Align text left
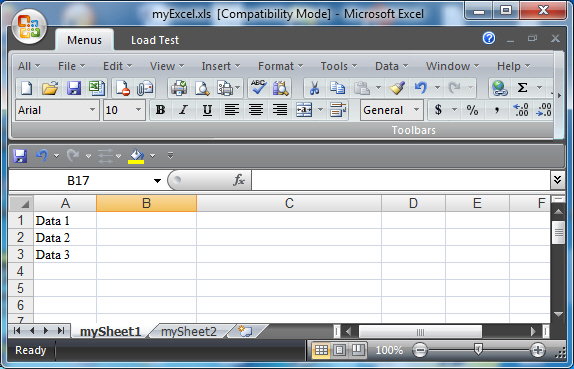 232,110
